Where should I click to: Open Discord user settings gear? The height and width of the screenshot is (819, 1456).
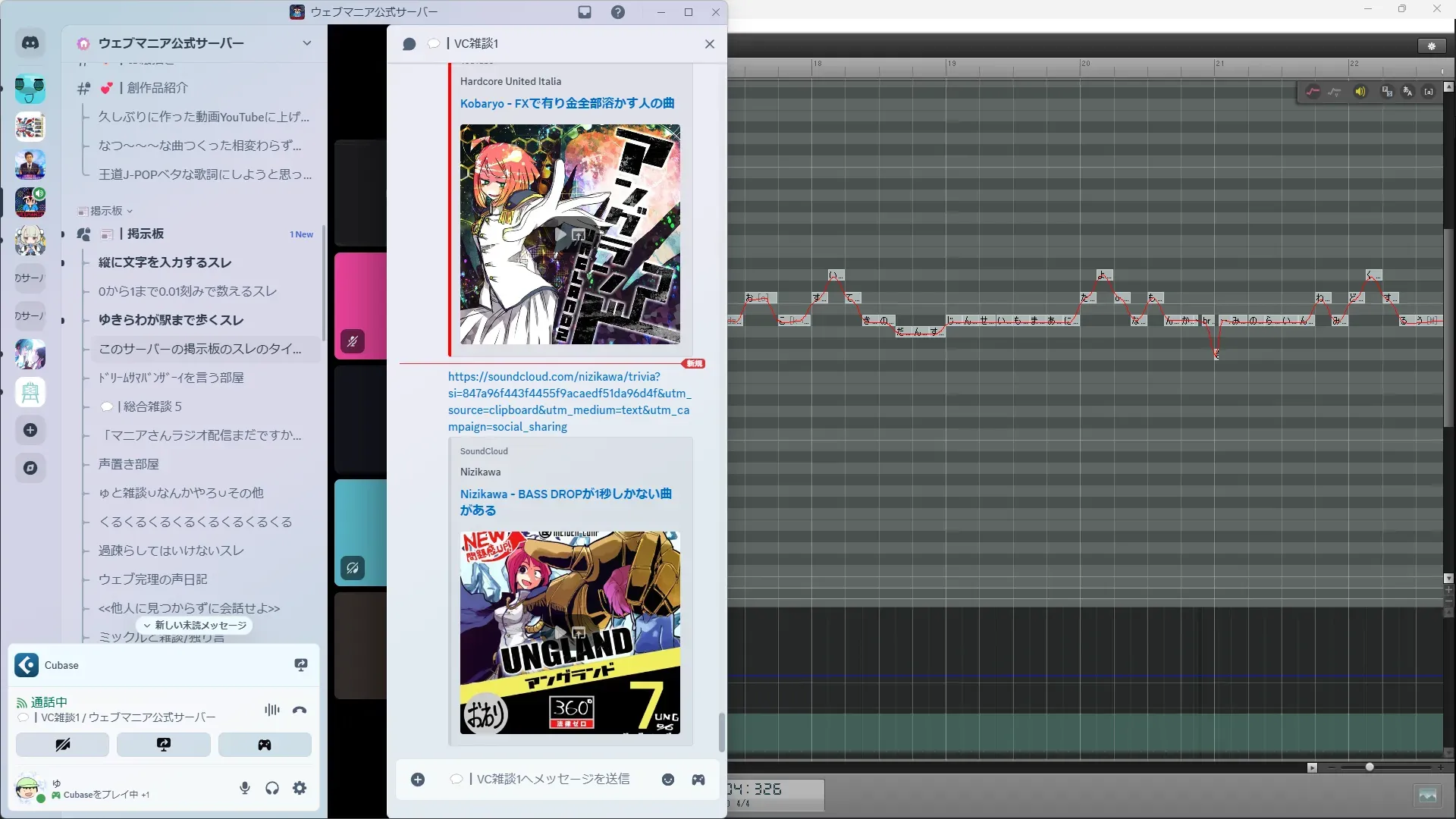coord(300,788)
